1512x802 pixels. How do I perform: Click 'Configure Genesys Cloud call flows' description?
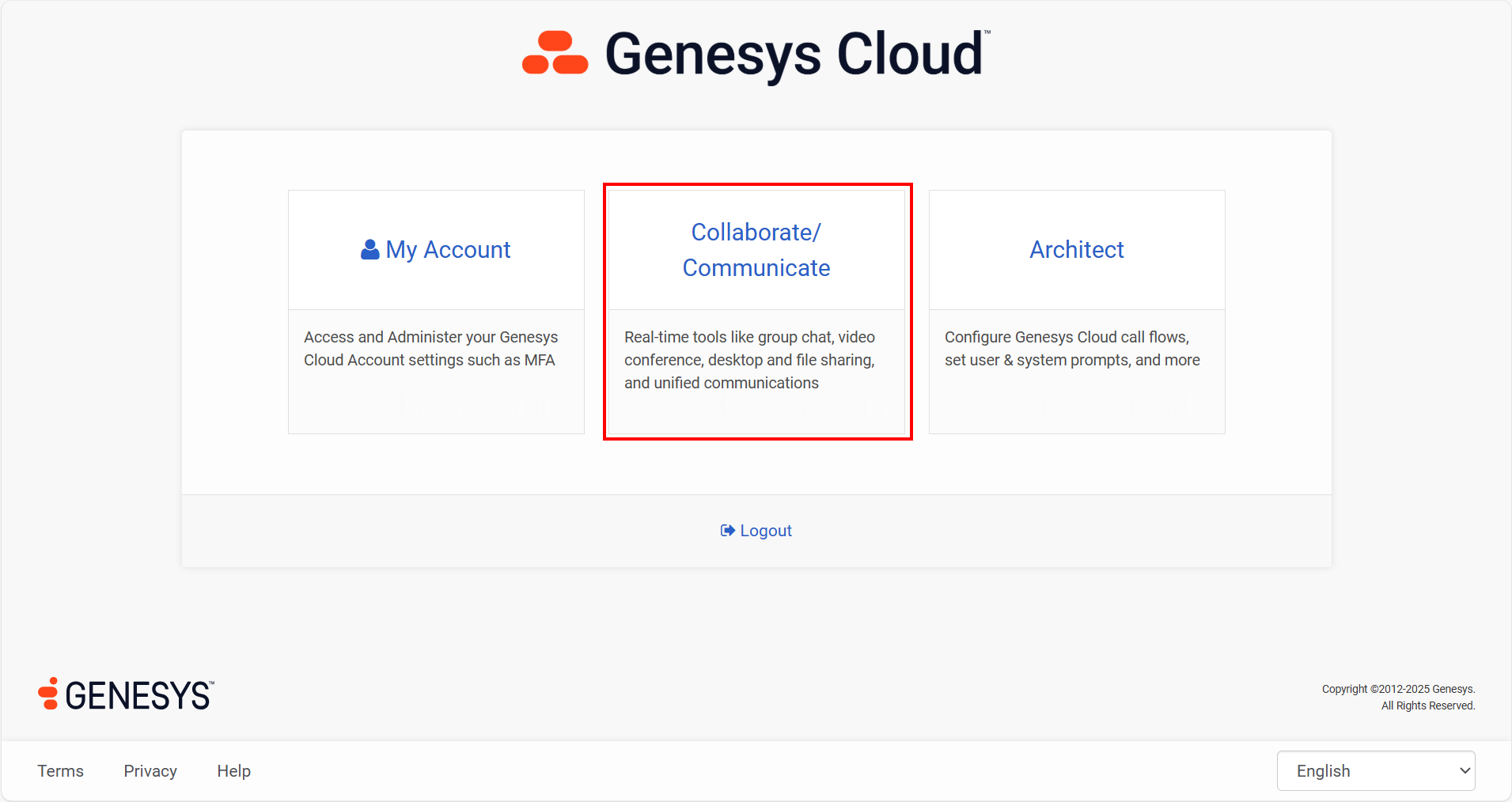tap(1072, 349)
